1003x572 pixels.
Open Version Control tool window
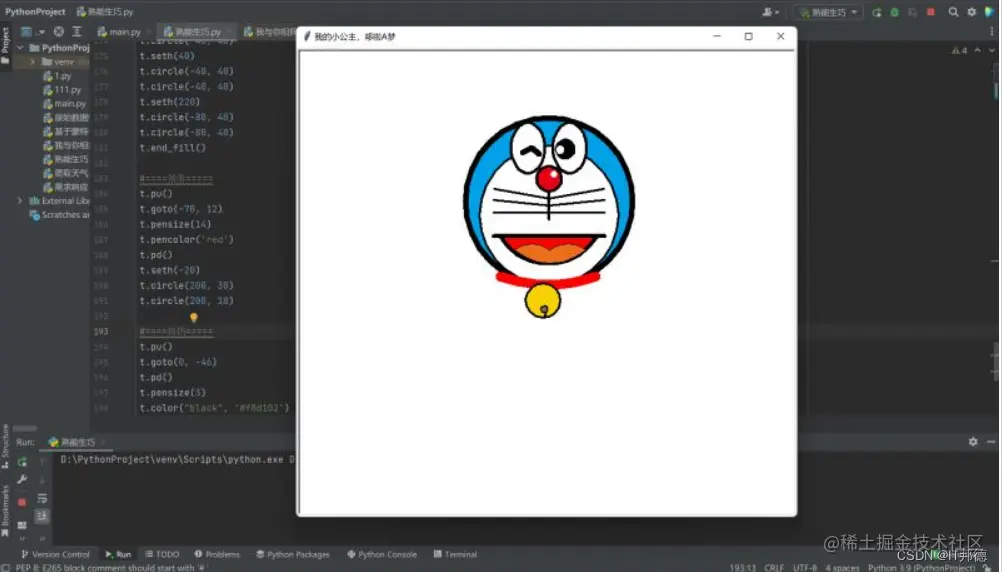tap(55, 554)
